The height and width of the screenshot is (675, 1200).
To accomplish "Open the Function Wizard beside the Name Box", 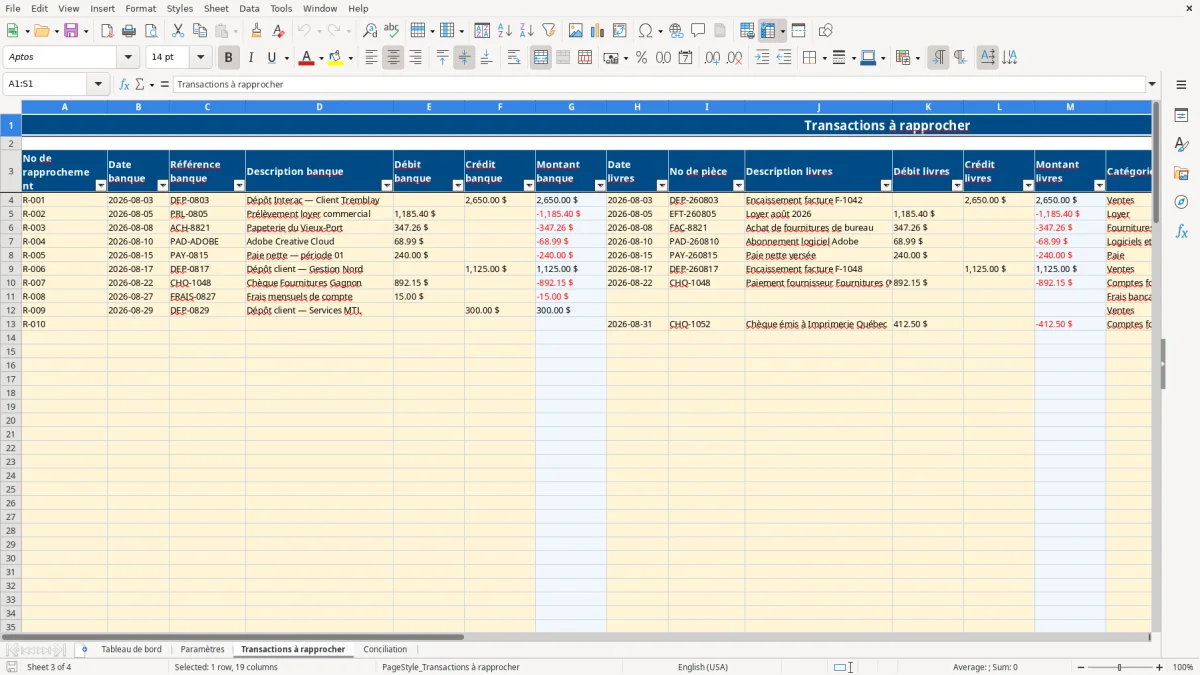I will pos(124,85).
